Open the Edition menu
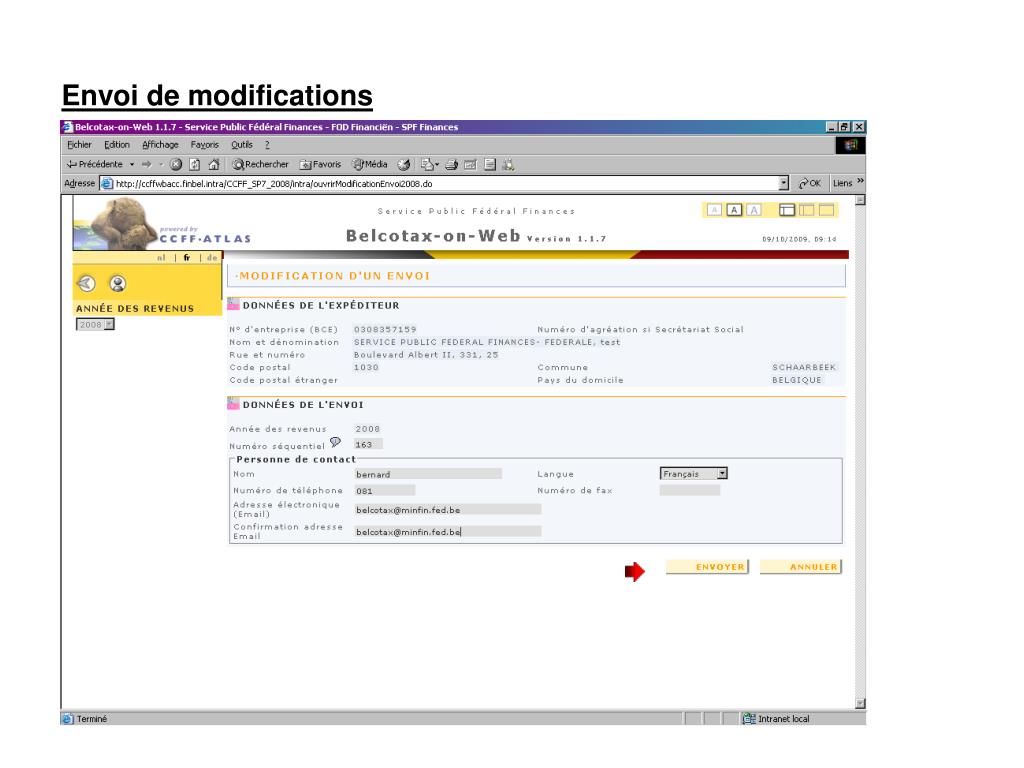The image size is (1024, 768). pyautogui.click(x=117, y=145)
